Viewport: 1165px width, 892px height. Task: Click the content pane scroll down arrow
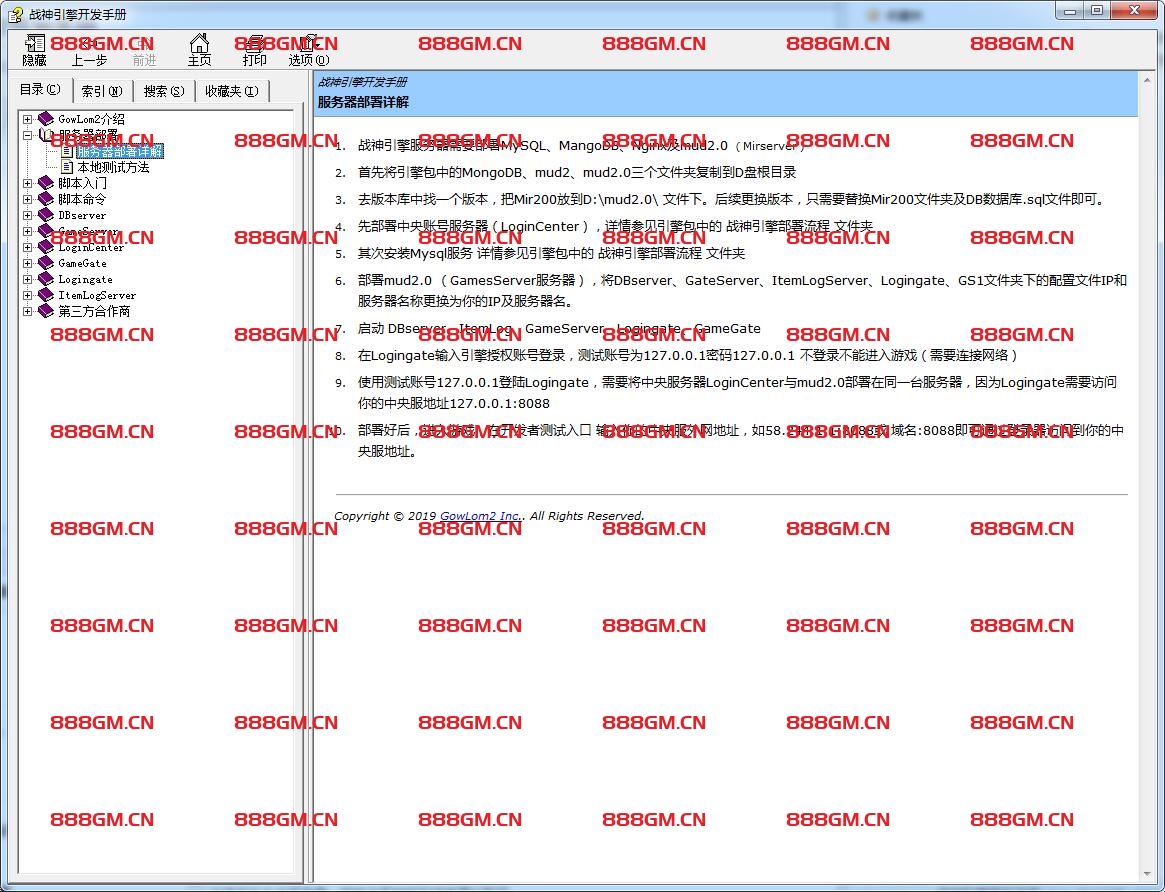coord(1147,876)
